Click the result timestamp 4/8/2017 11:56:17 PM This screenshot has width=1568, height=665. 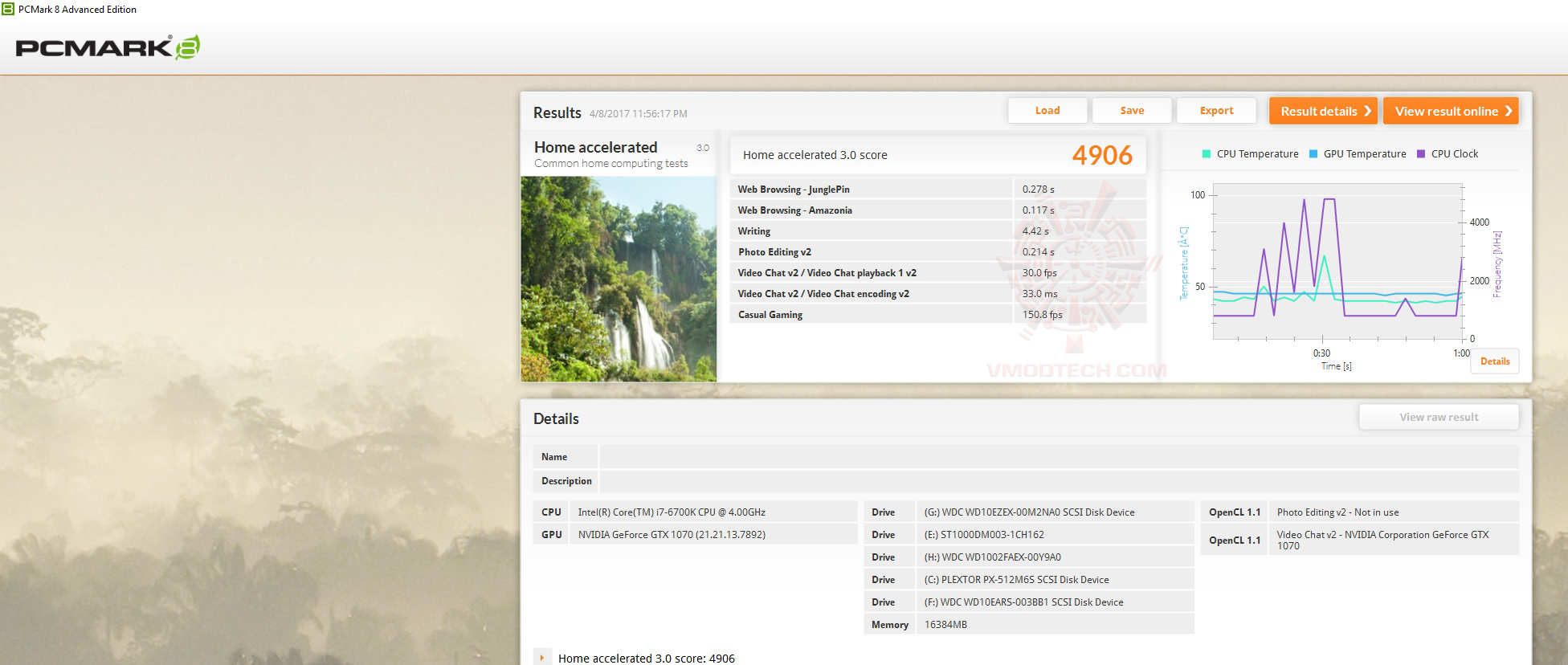[638, 114]
